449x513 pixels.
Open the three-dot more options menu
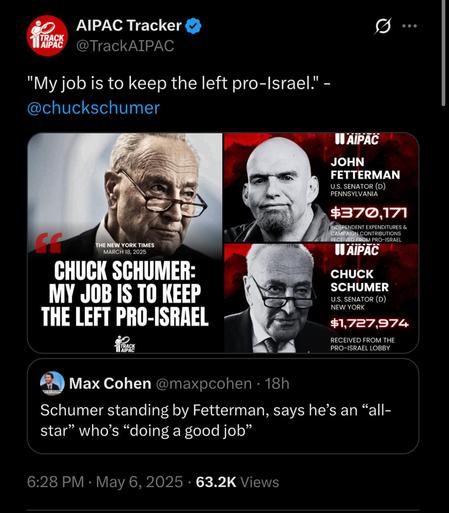[x=410, y=26]
